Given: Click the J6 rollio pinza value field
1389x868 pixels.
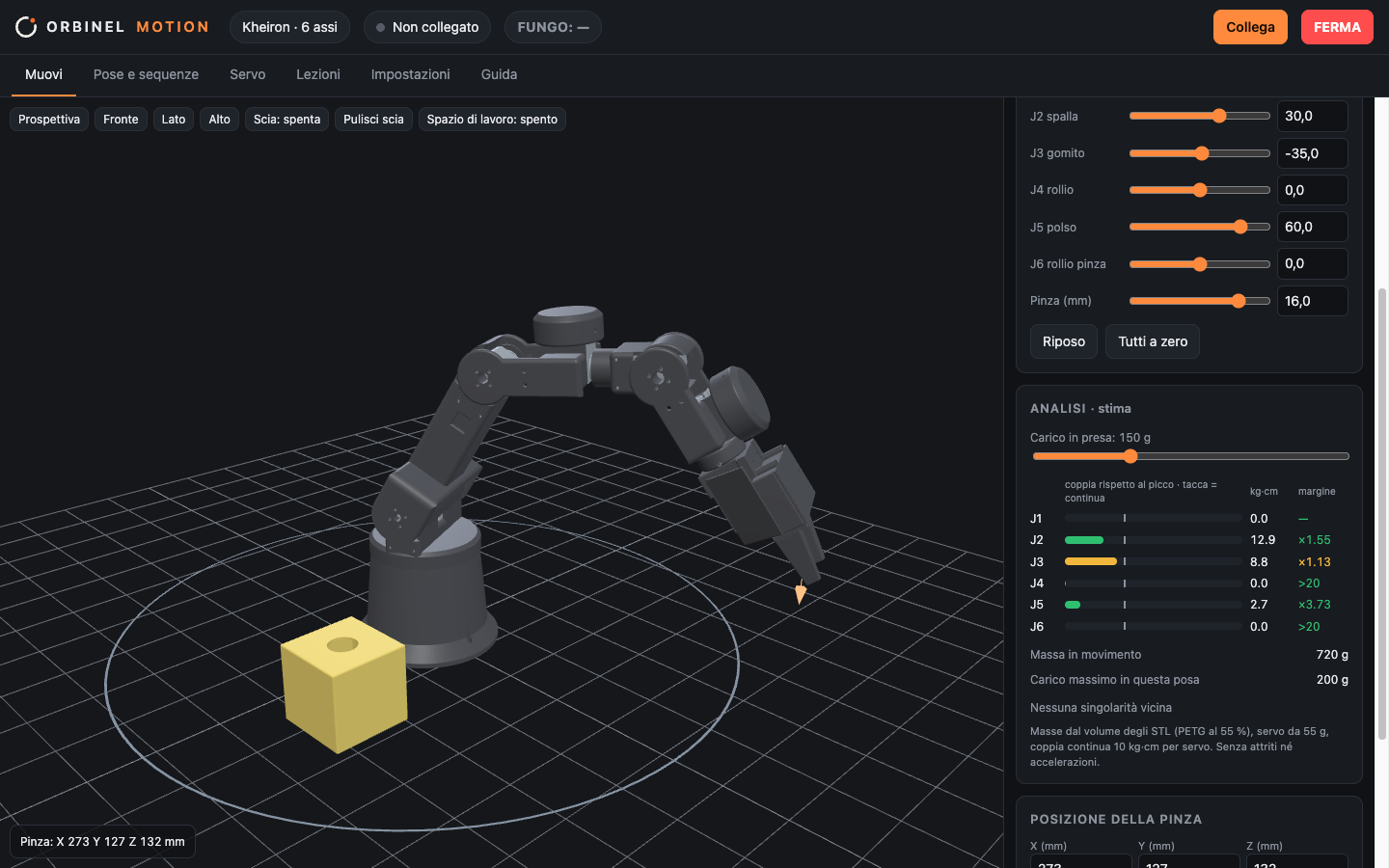Looking at the screenshot, I should pyautogui.click(x=1312, y=263).
